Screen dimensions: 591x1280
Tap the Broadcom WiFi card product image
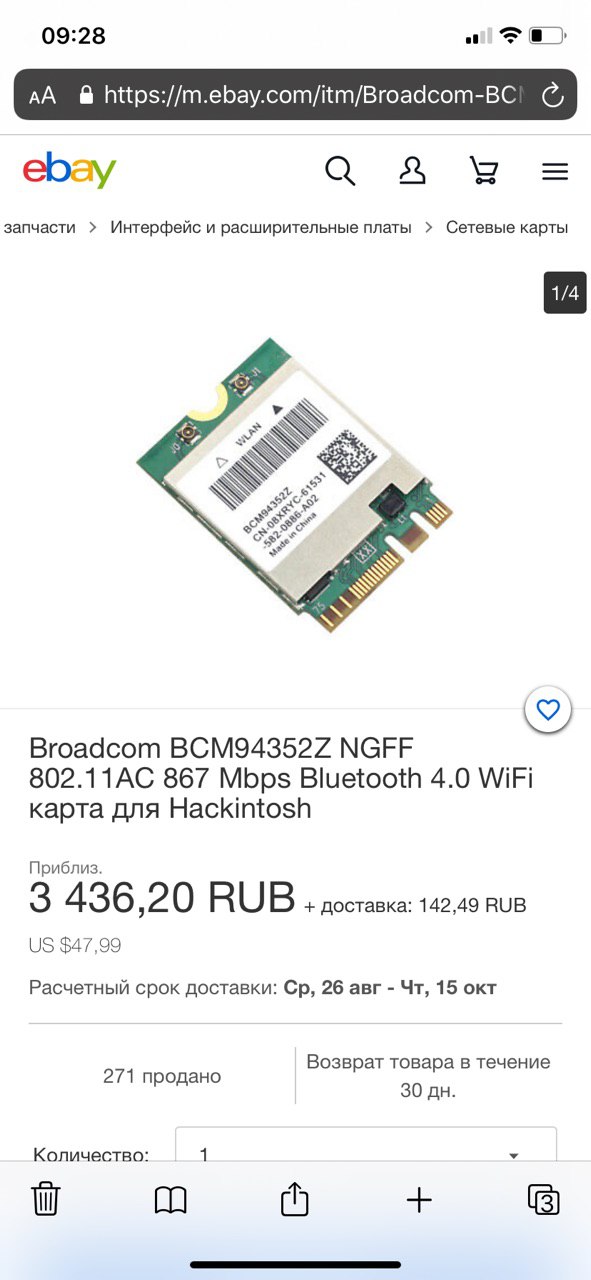click(295, 485)
